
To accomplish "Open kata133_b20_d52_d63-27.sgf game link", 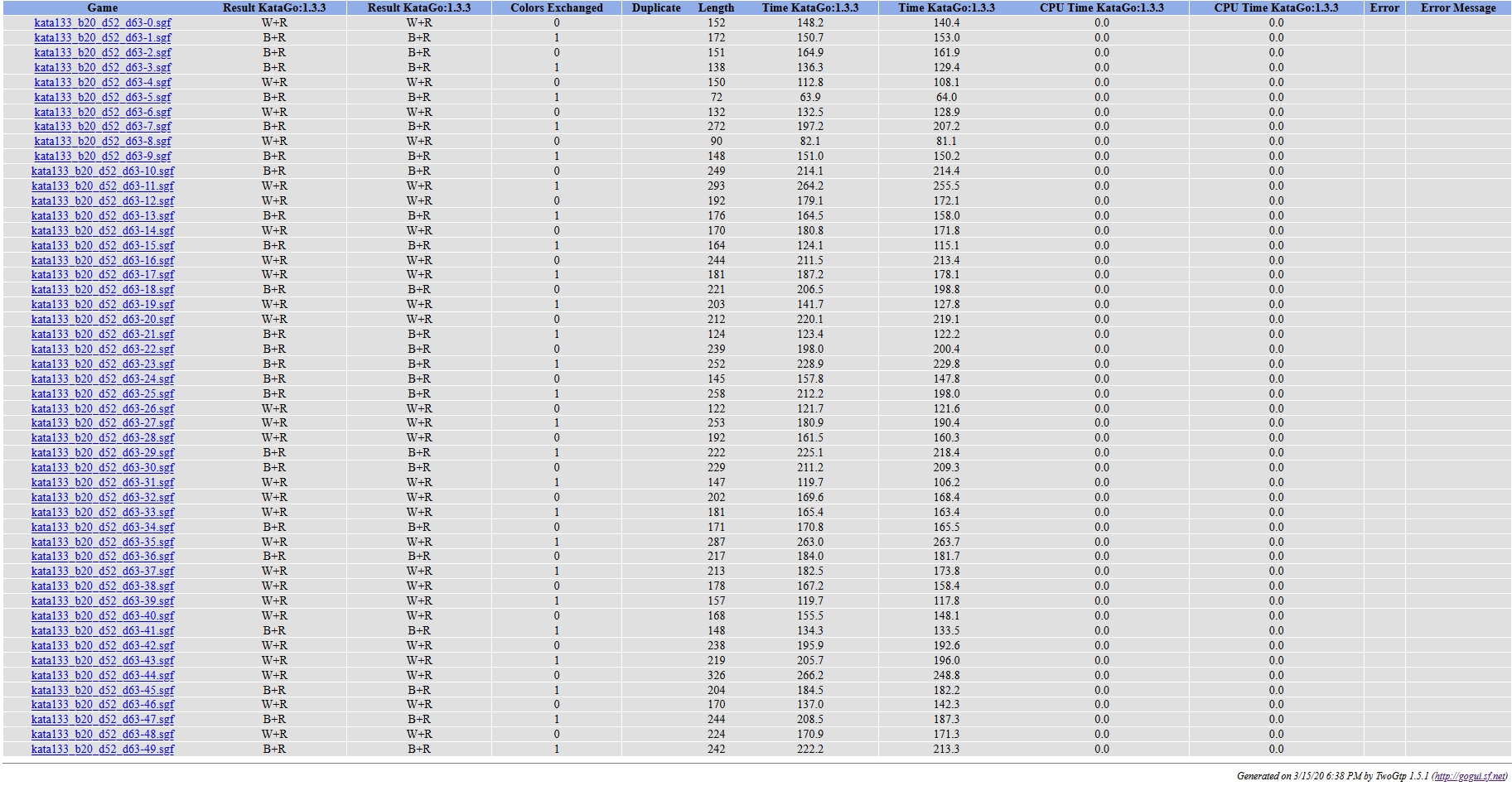I will [x=103, y=423].
